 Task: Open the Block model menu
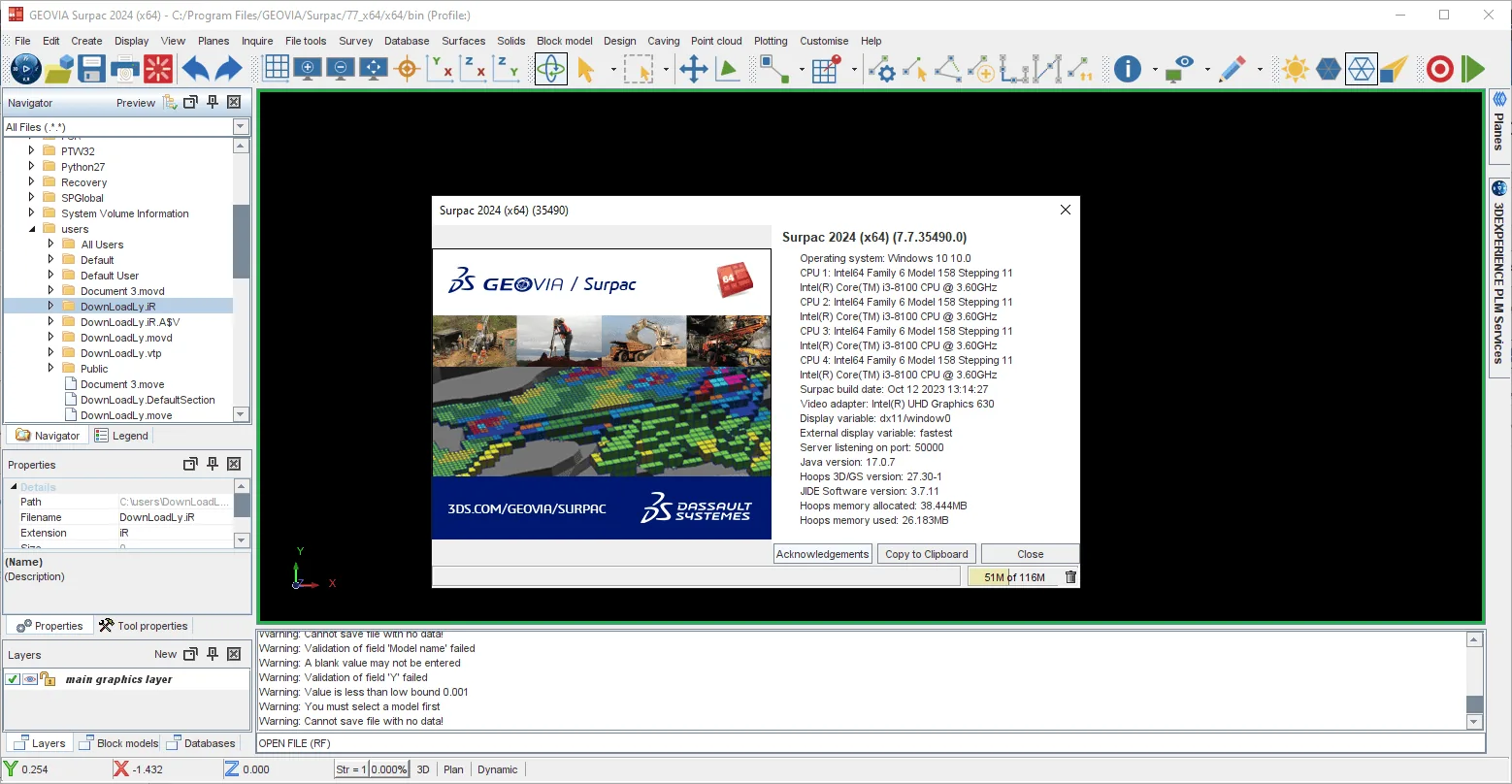564,41
